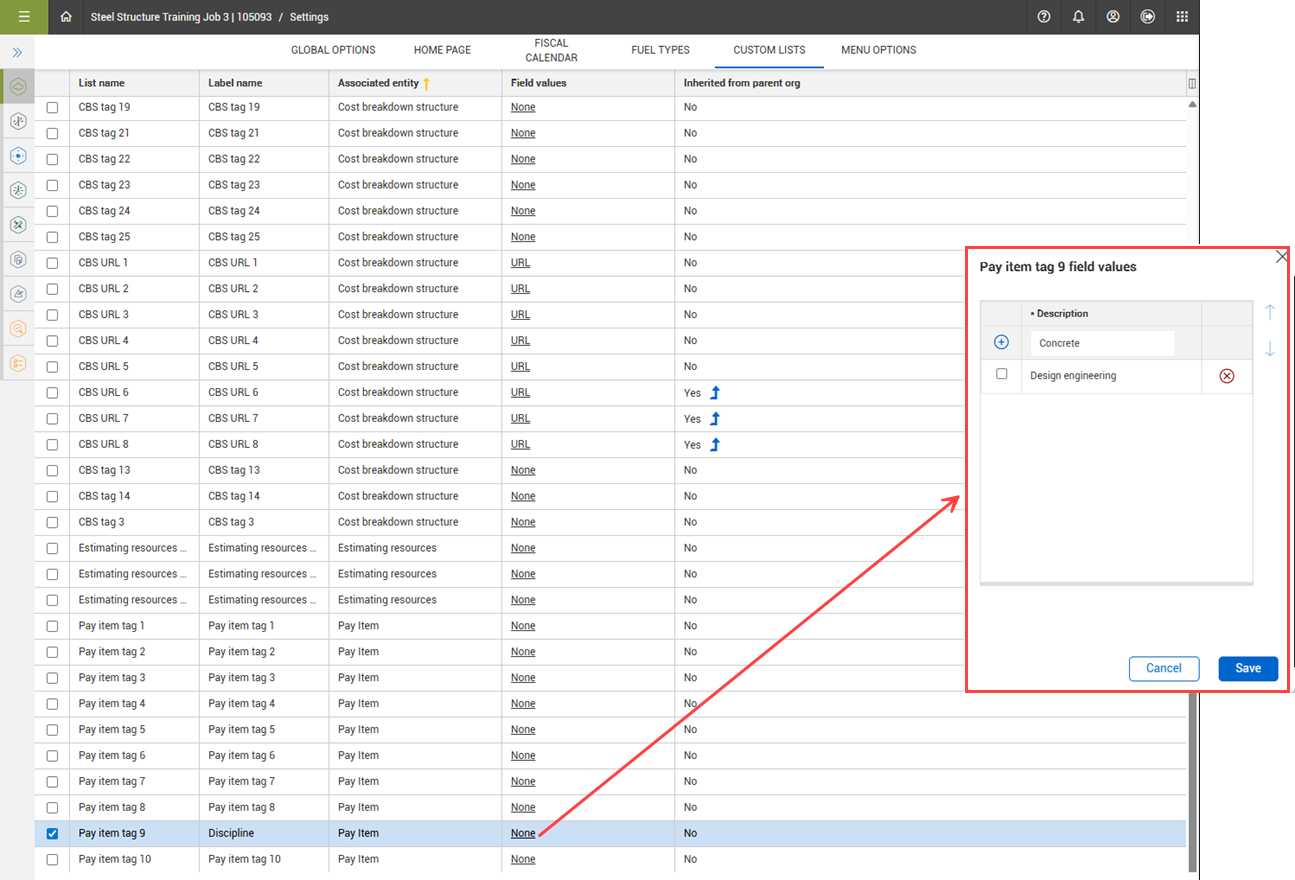Viewport: 1295px width, 880px height.
Task: Click the Settings breadcrumb text
Action: (309, 17)
